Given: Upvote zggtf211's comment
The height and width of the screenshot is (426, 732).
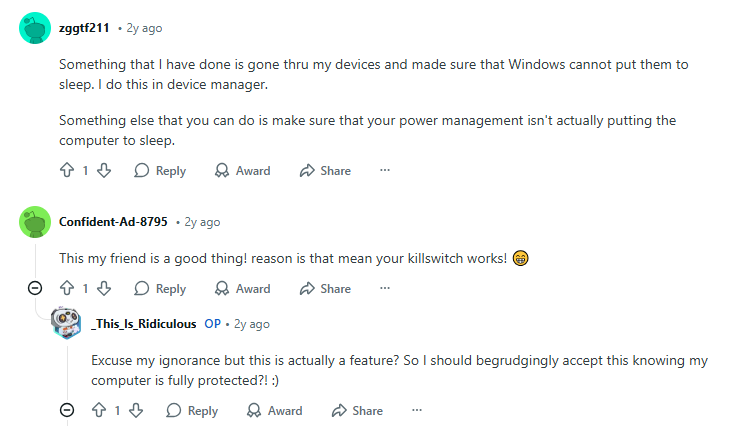Looking at the screenshot, I should tap(67, 171).
